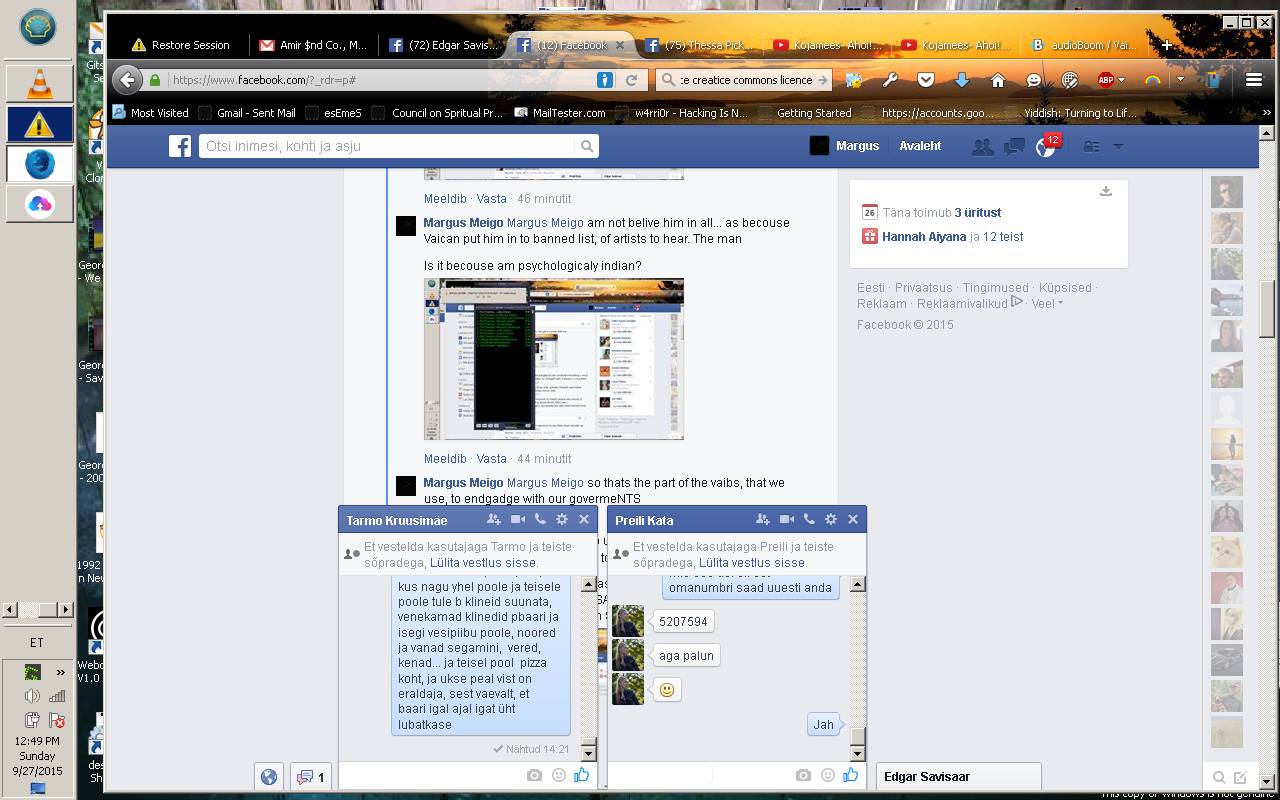Start video call in Preili Kata chat
Viewport: 1280px width, 800px height.
[x=787, y=519]
